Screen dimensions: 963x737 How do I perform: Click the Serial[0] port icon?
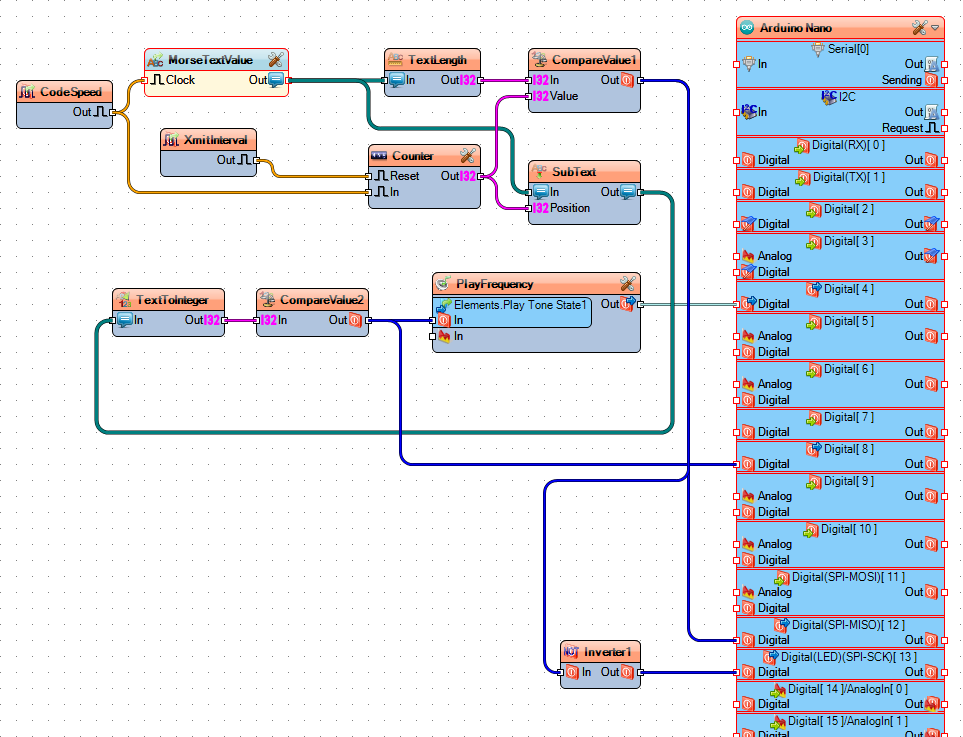click(818, 49)
